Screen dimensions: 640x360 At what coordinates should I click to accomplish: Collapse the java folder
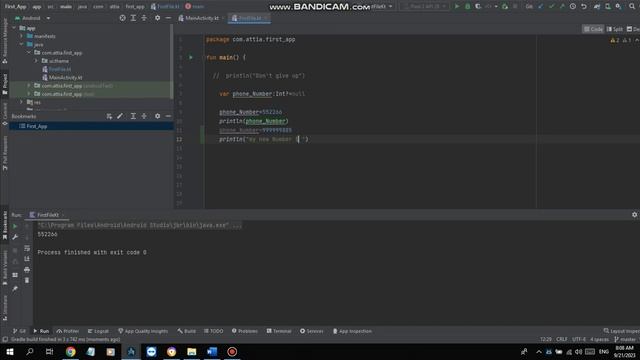[22, 44]
